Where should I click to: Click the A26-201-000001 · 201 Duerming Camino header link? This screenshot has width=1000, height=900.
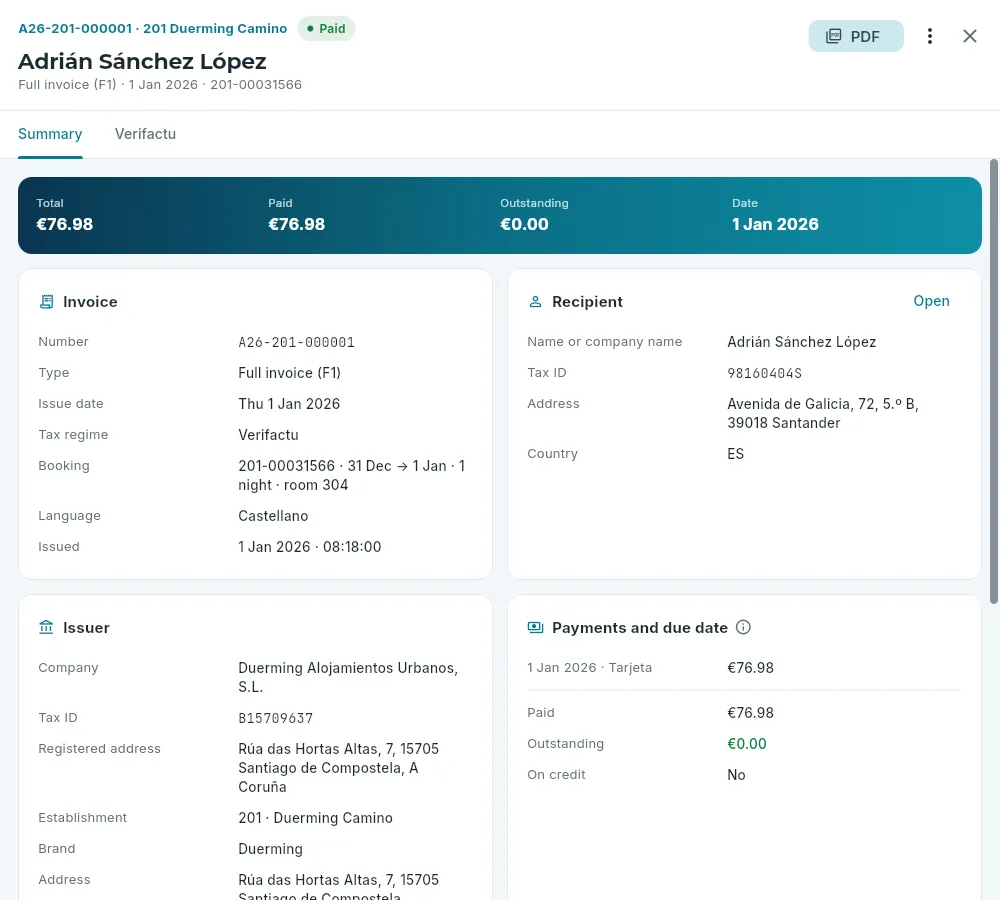pos(152,29)
